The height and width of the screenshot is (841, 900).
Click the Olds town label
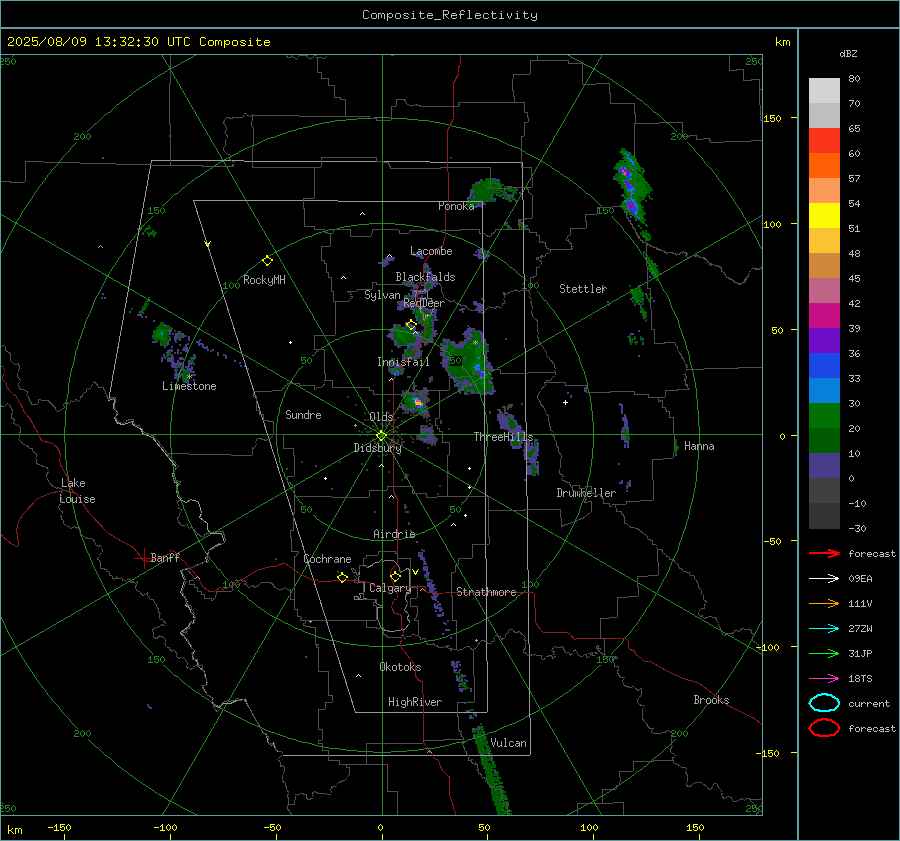click(x=381, y=417)
